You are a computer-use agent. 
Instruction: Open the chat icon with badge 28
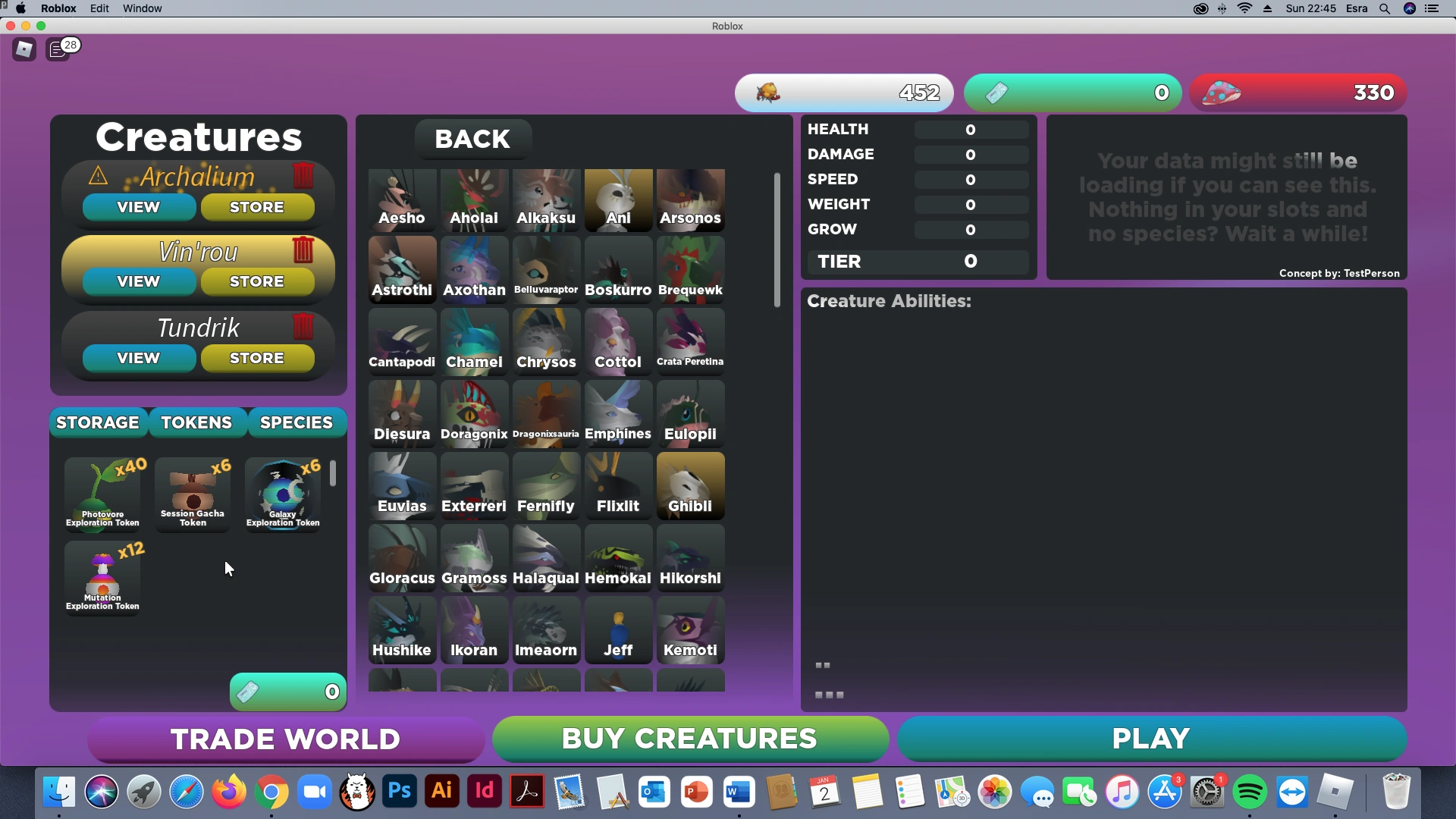(x=58, y=50)
